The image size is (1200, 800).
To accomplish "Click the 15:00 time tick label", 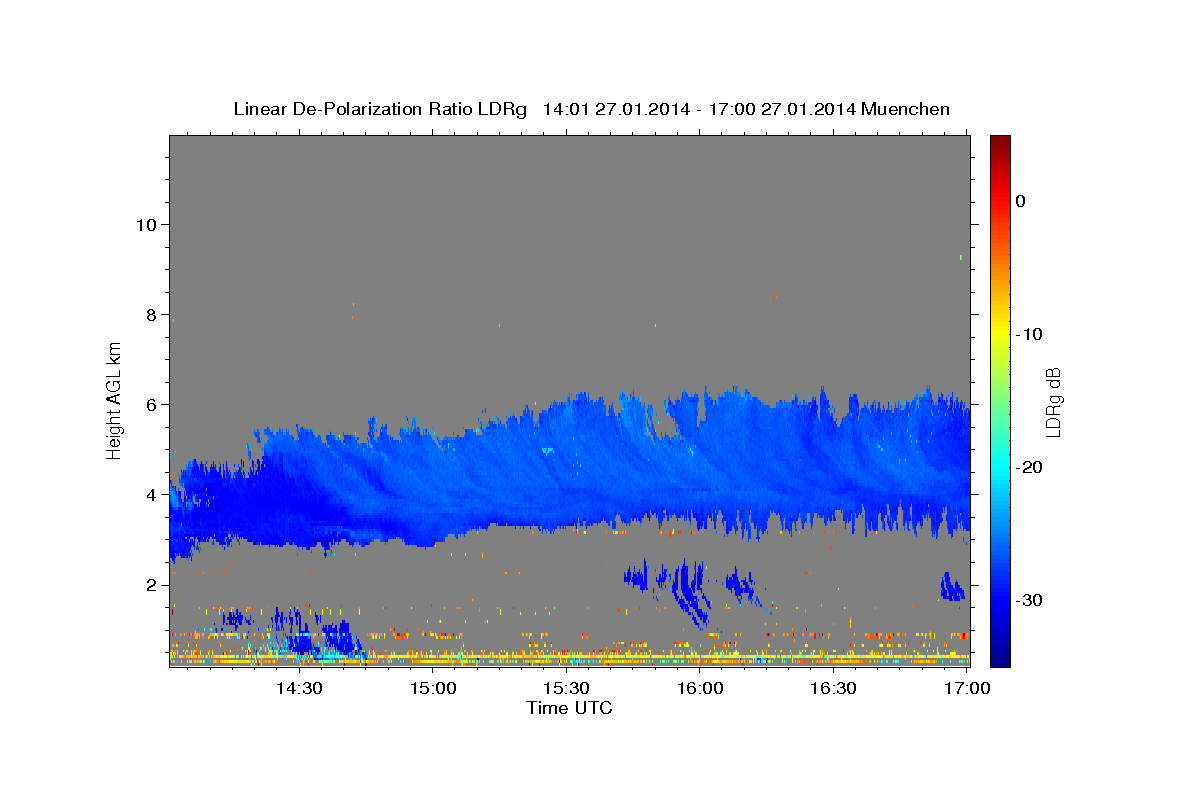I will (x=433, y=689).
